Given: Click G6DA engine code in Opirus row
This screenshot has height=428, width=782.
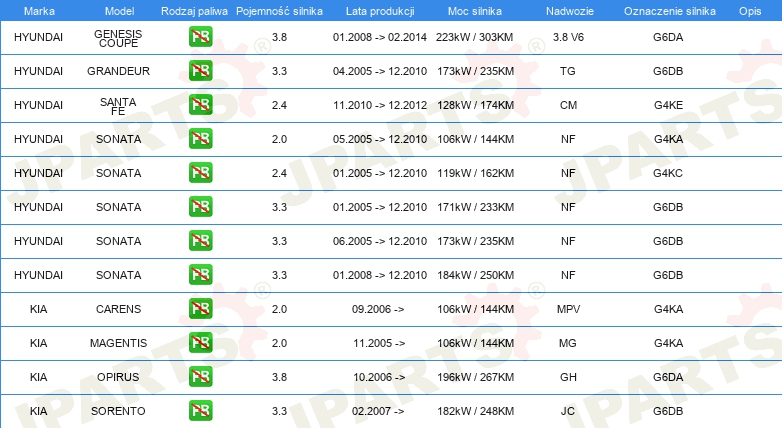Looking at the screenshot, I should (668, 377).
